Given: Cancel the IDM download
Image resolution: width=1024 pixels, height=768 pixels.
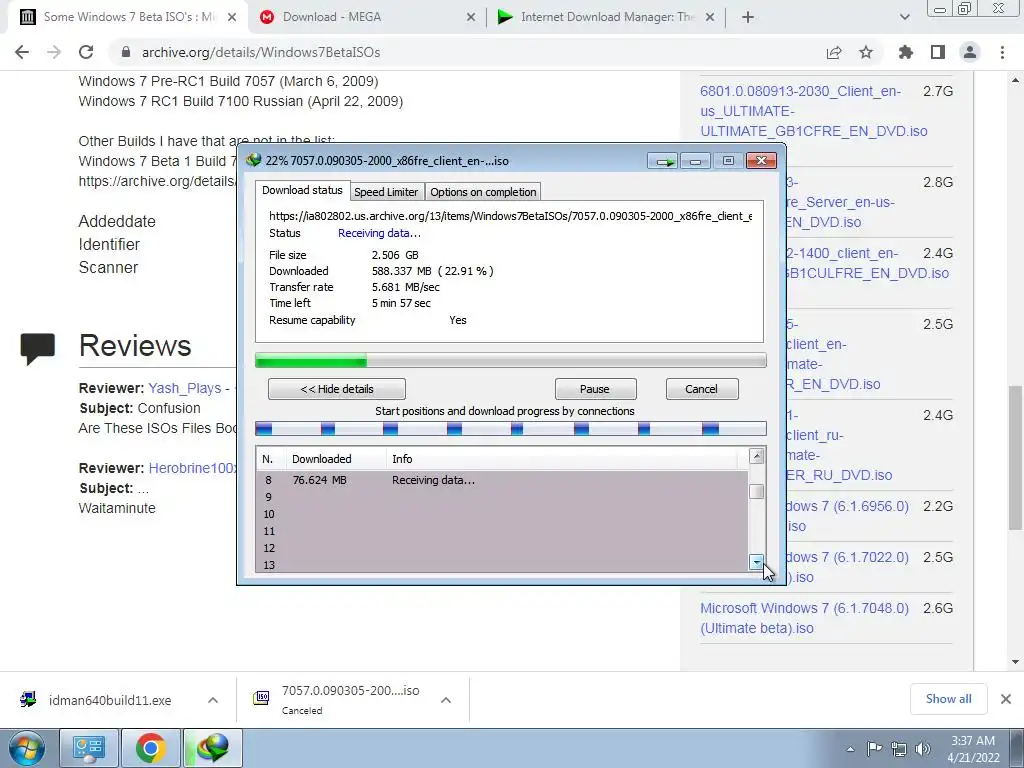Looking at the screenshot, I should point(701,389).
